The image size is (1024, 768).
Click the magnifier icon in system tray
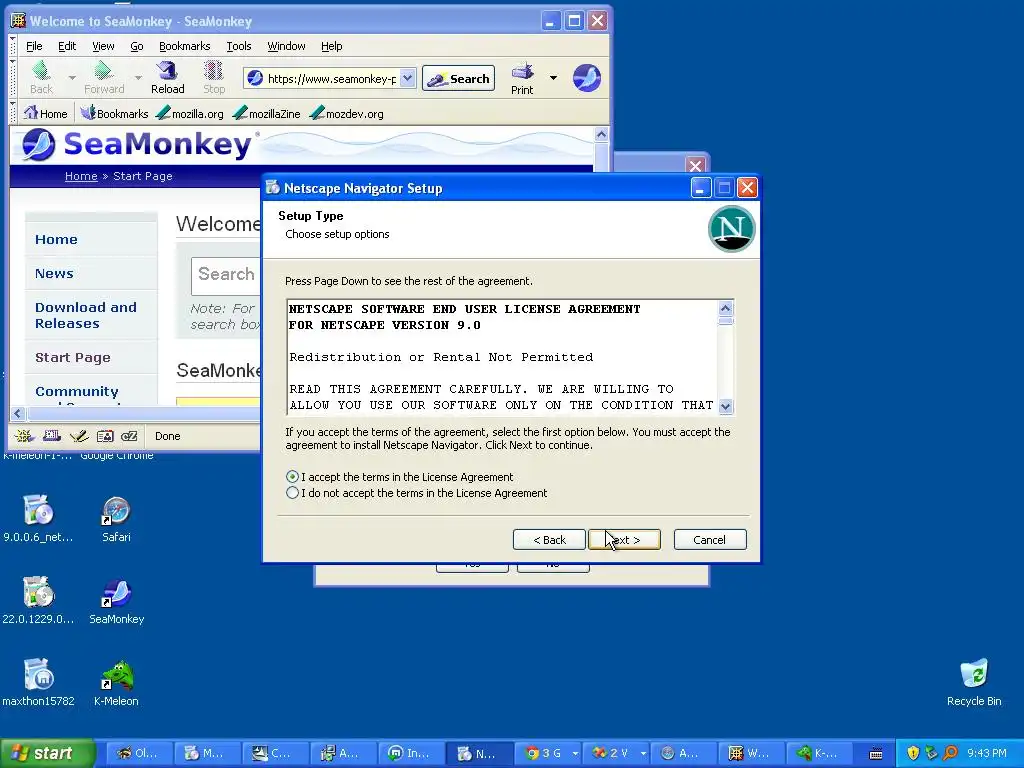pos(950,753)
